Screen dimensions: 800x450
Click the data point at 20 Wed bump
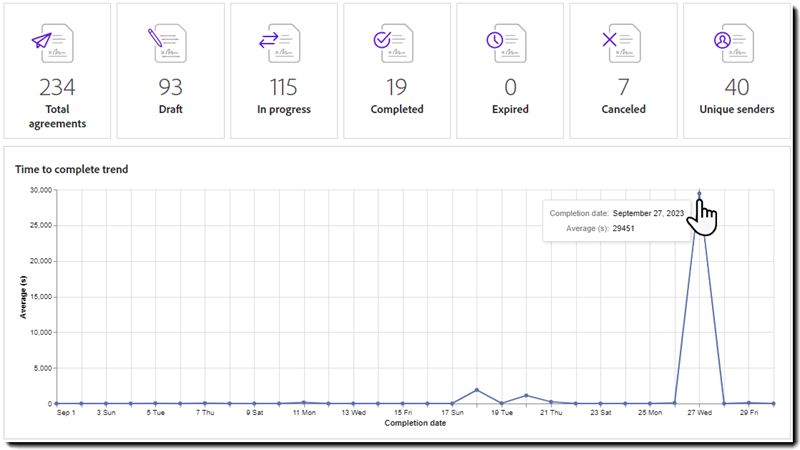coord(526,395)
